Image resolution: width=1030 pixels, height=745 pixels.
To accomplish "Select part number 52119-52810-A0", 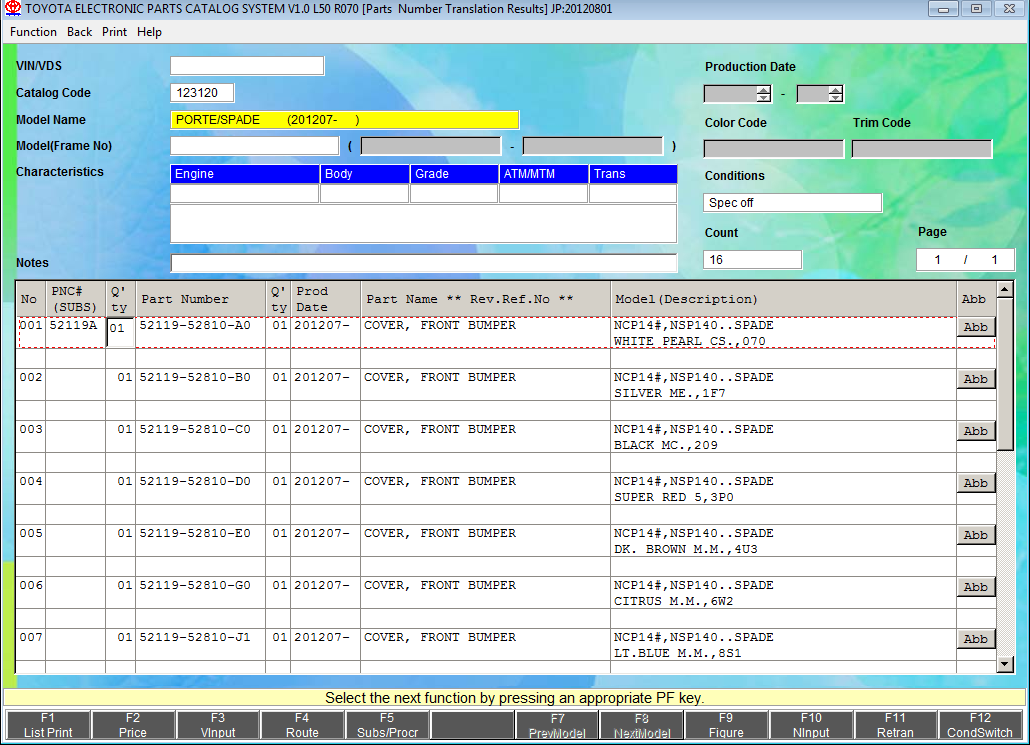I will tap(194, 325).
